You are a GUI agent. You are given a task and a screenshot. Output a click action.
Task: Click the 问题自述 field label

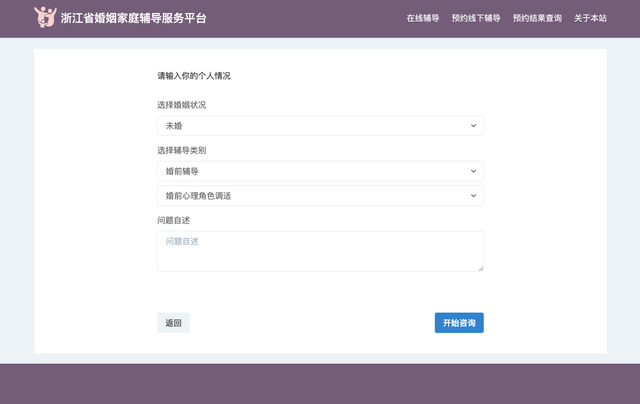point(173,220)
